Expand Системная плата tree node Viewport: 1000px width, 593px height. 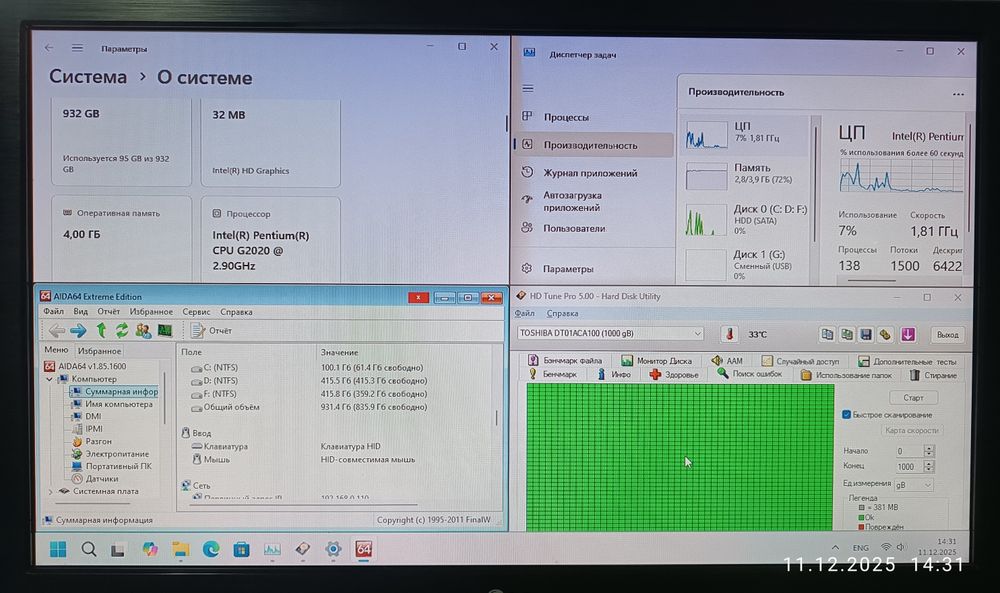(50, 492)
